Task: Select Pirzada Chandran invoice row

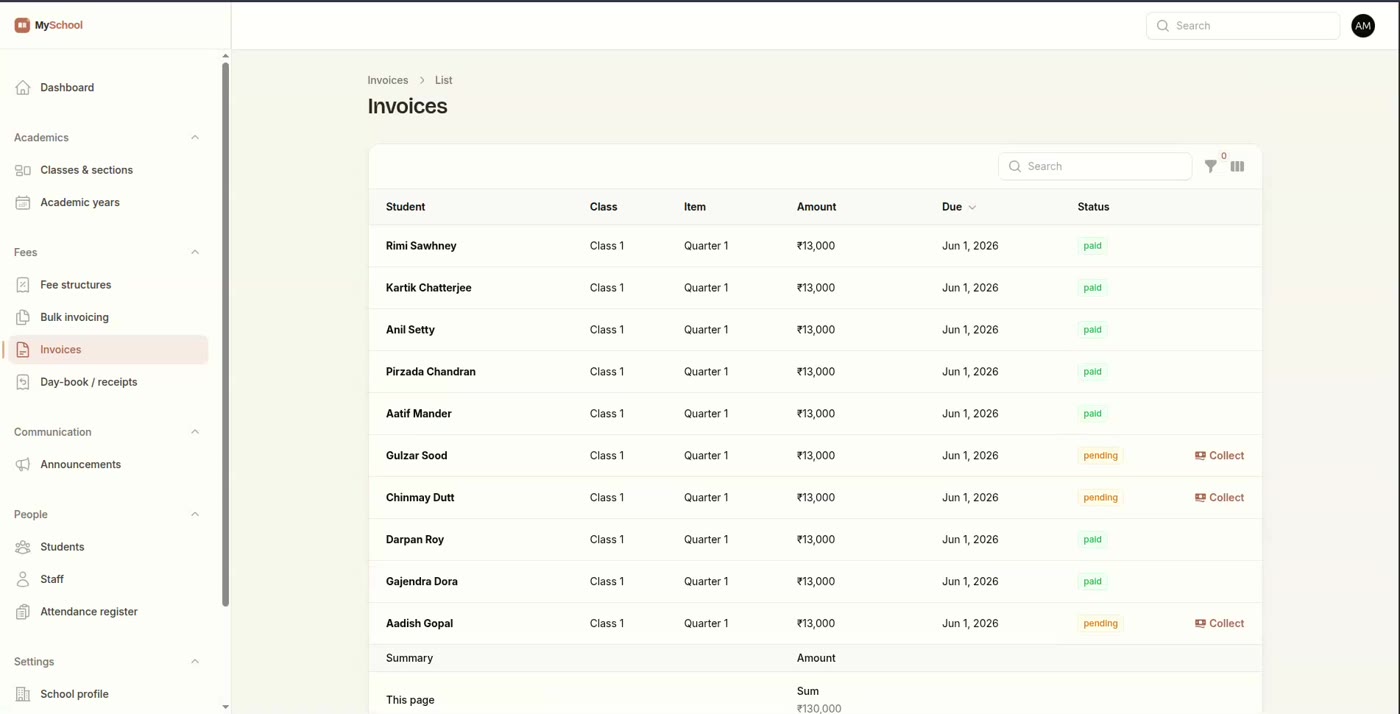Action: [815, 372]
